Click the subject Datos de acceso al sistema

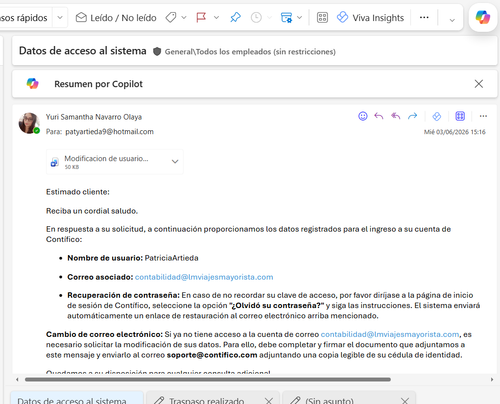(x=83, y=51)
